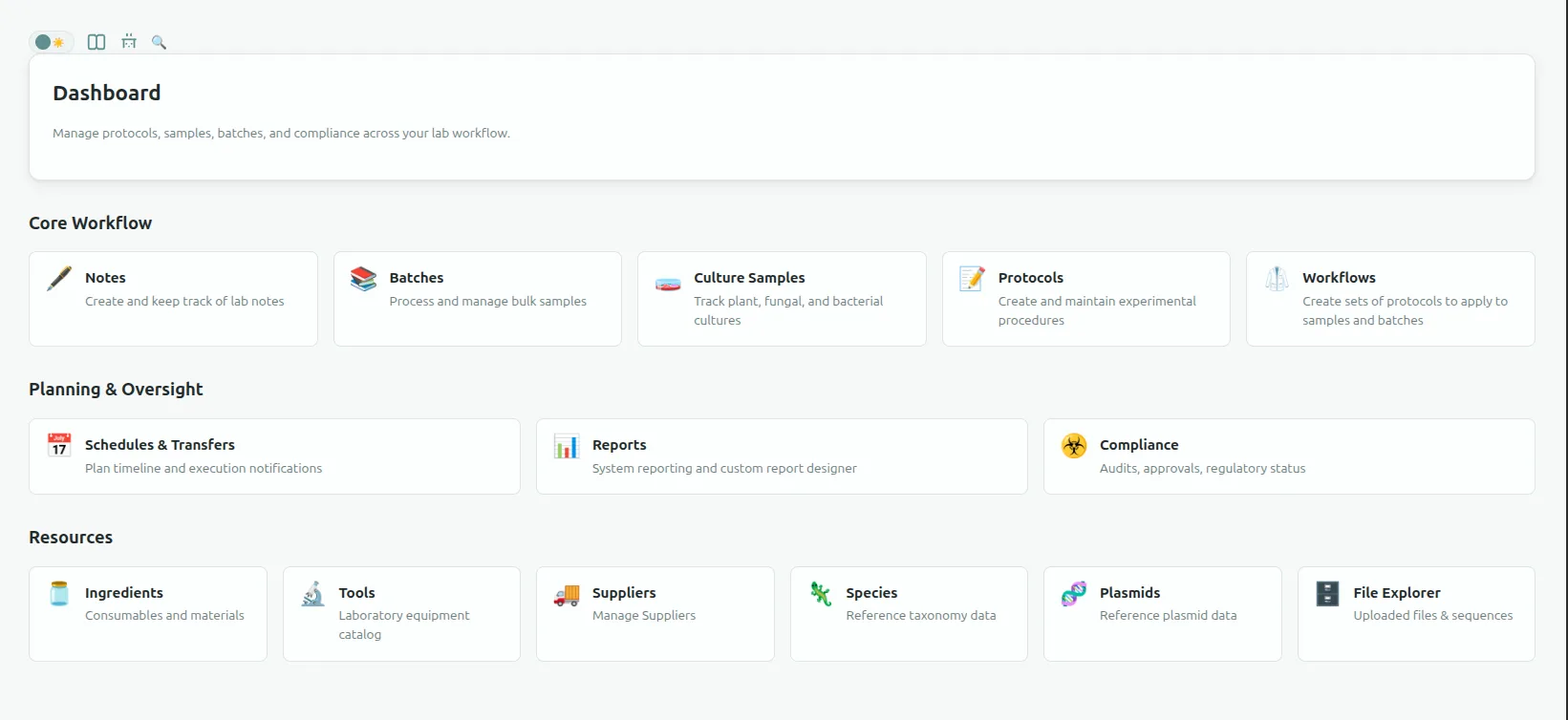Click the file cabinet icon for File Explorer
This screenshot has height=720, width=1568.
1328,594
